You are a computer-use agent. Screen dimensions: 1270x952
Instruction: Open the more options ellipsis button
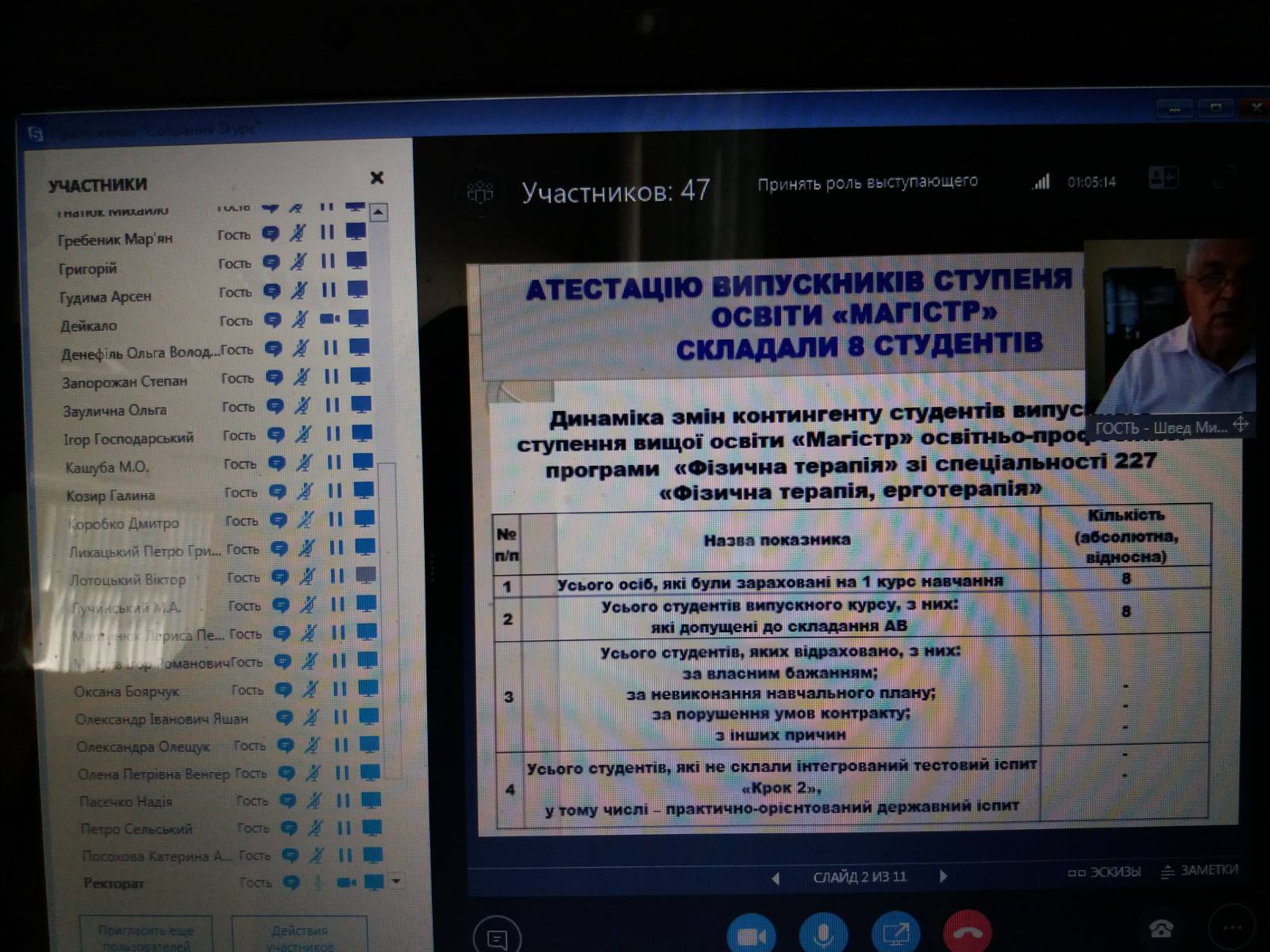[x=1231, y=928]
